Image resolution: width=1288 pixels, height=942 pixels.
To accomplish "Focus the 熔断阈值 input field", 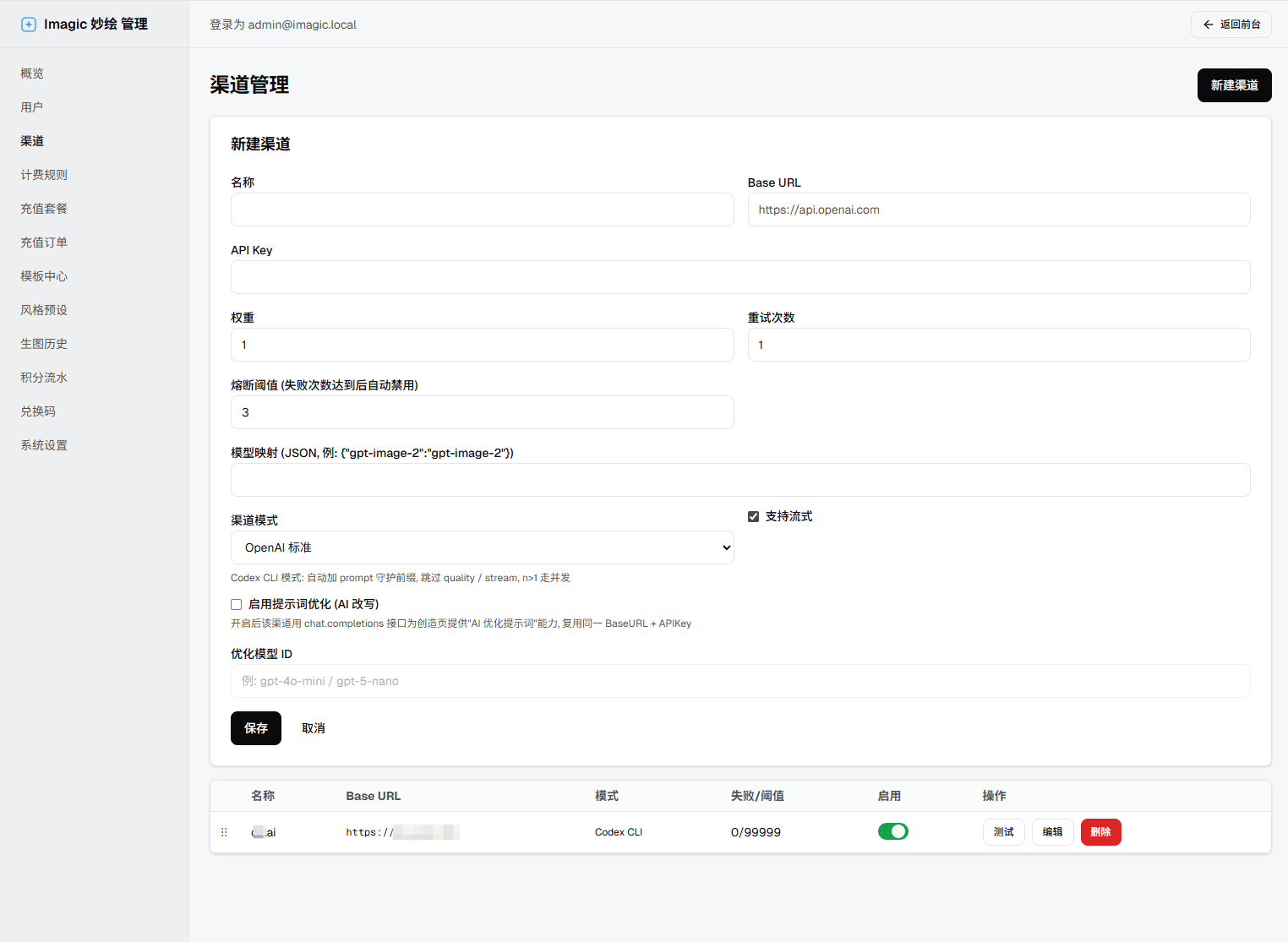I will click(483, 412).
